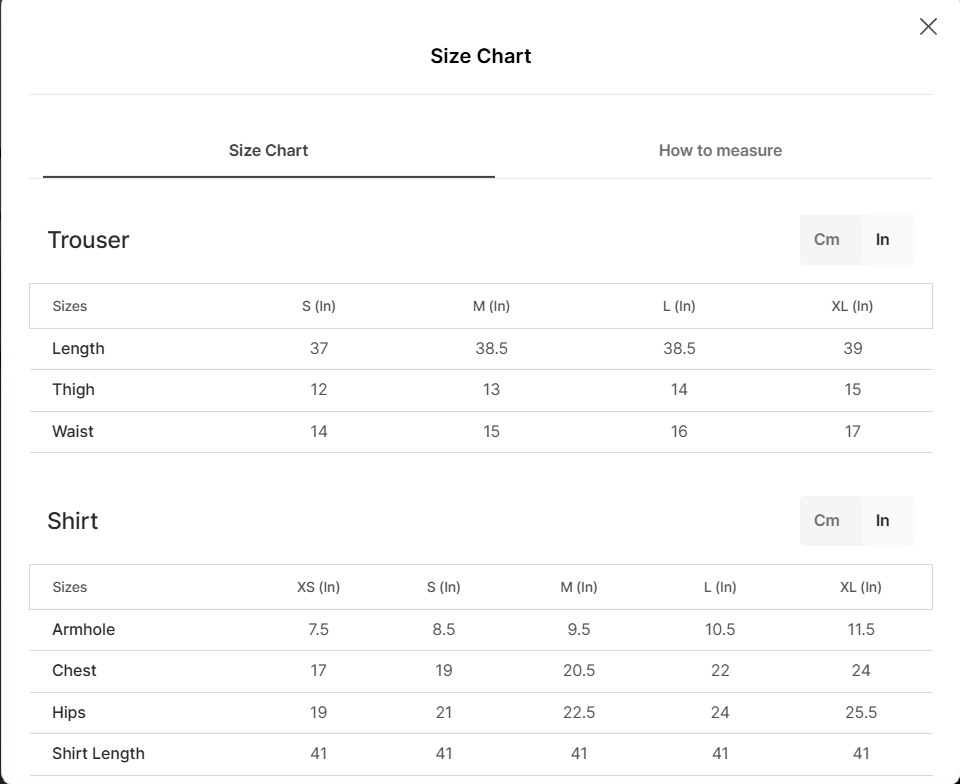Click Trouser XL (In) column header
960x784 pixels.
point(852,306)
